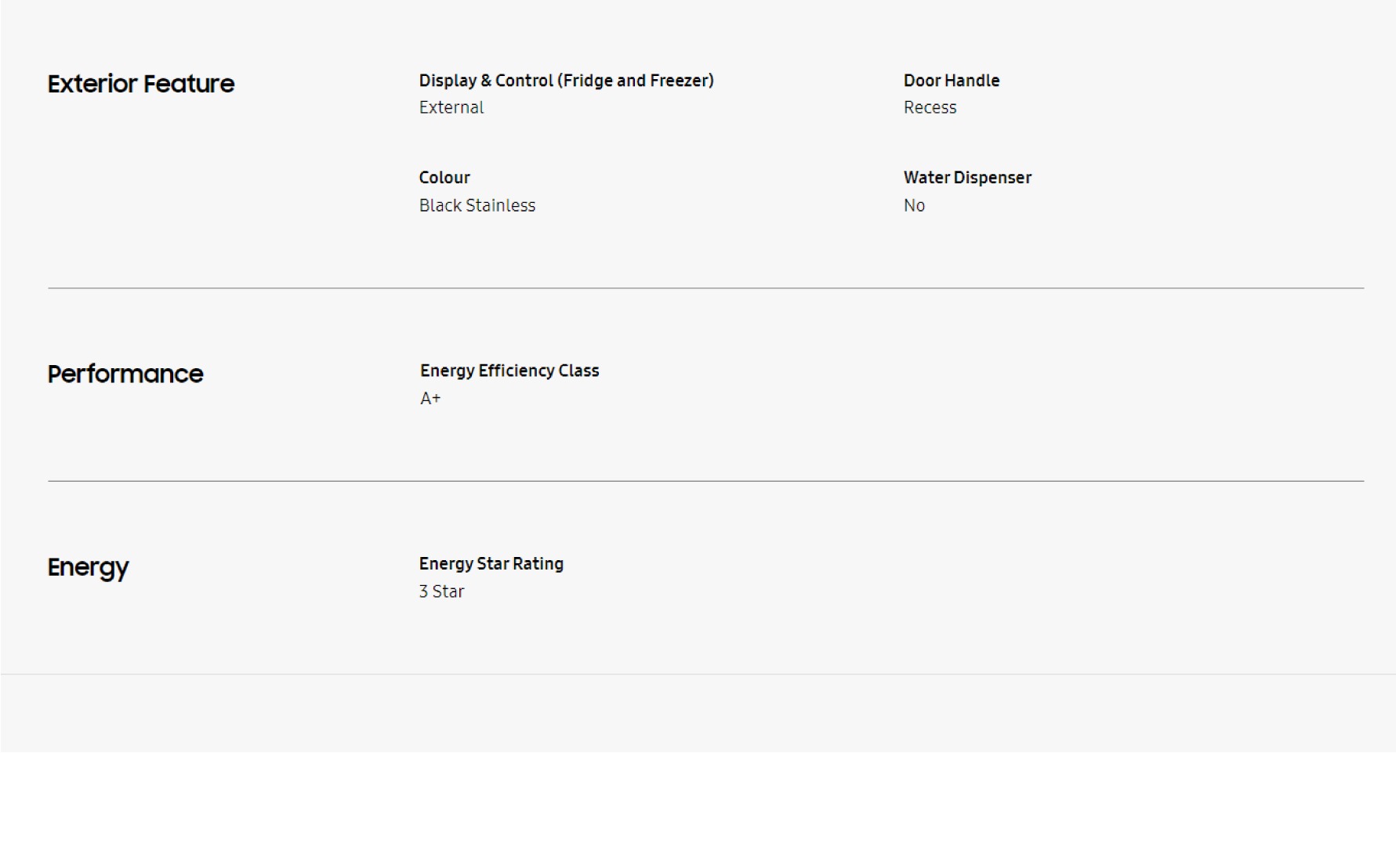
Task: Click the Exterior Feature section heading
Action: click(141, 84)
